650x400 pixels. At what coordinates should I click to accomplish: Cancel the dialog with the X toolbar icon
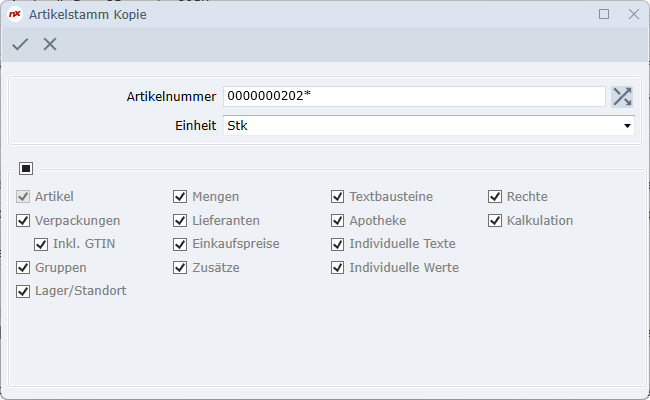(50, 44)
